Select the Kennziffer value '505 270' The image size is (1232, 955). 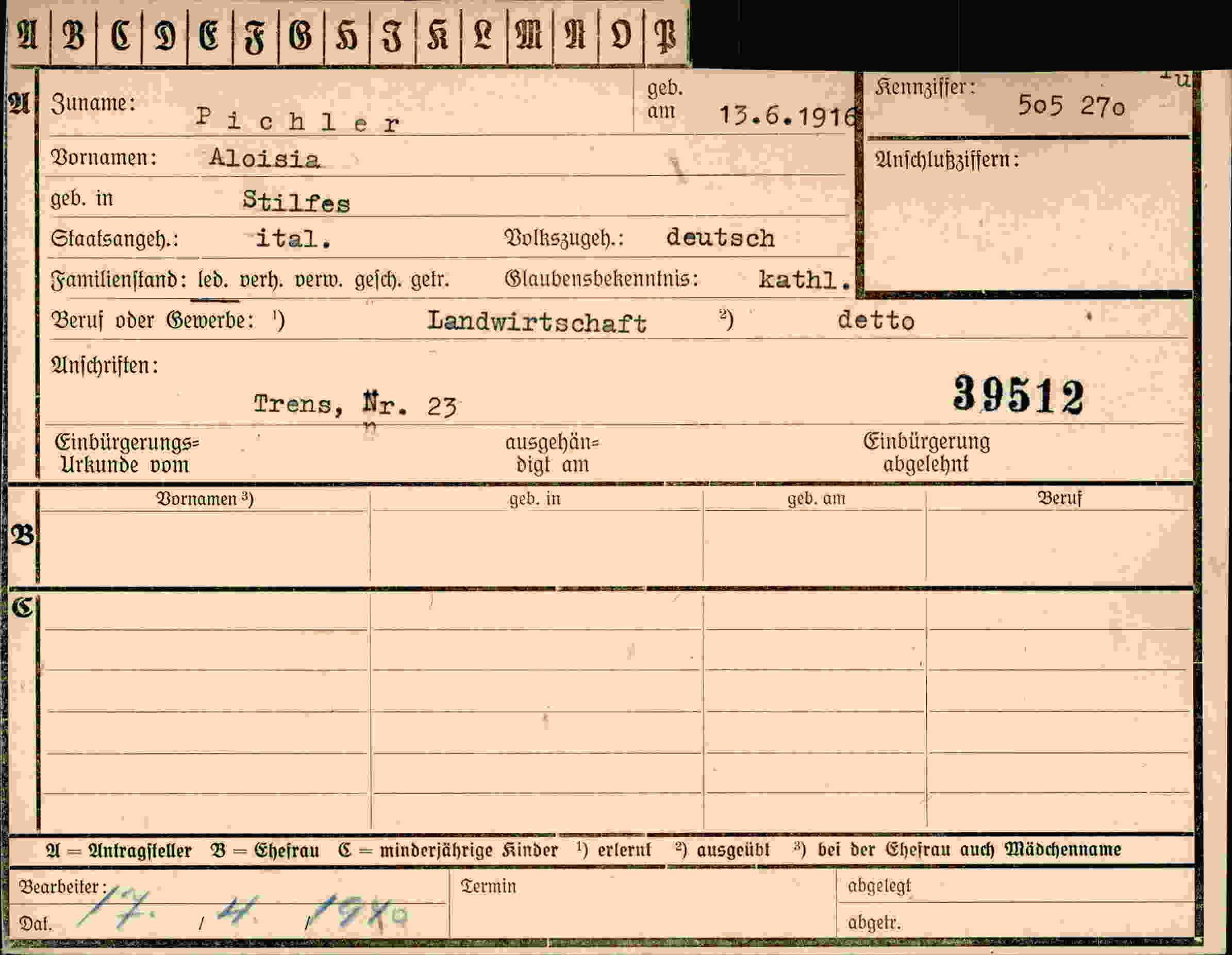1071,106
